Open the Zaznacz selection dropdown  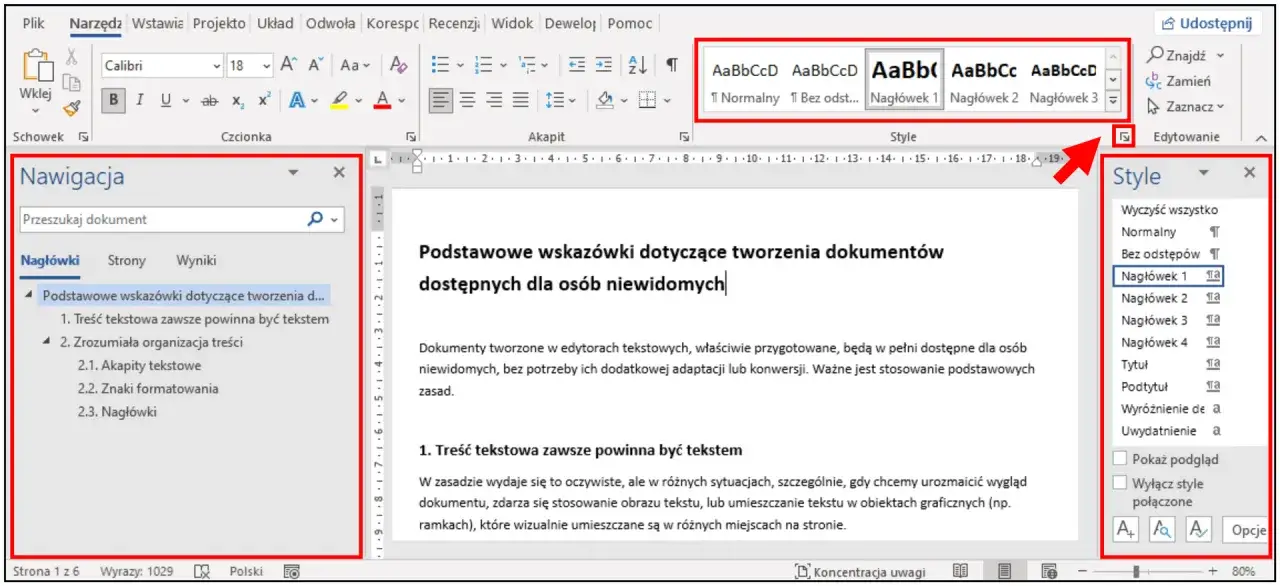pyautogui.click(x=1185, y=106)
